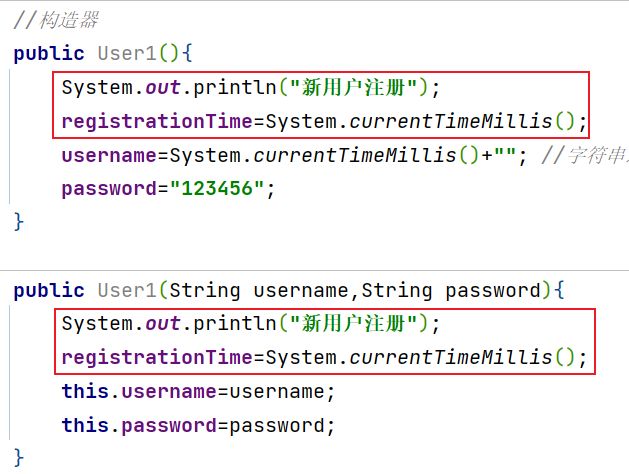Image resolution: width=629 pixels, height=474 pixels.
Task: Click the empty string literal after plus sign
Action: coord(505,154)
